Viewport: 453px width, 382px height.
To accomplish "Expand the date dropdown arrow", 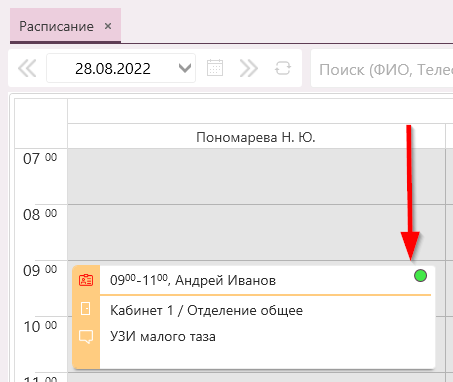I will click(x=185, y=68).
